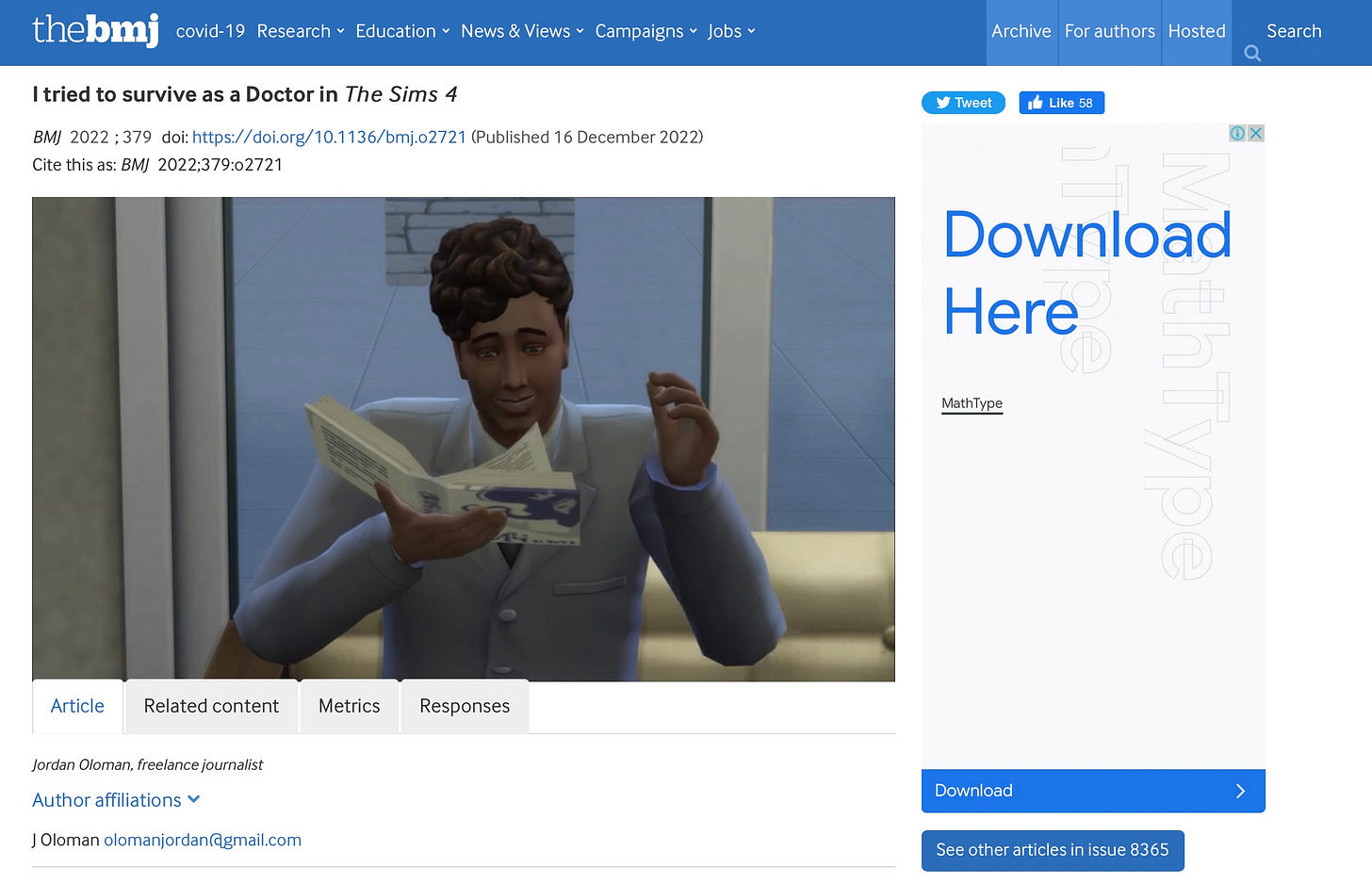This screenshot has height=884, width=1372.
Task: Click the blue Download ad button
Action: click(1093, 791)
